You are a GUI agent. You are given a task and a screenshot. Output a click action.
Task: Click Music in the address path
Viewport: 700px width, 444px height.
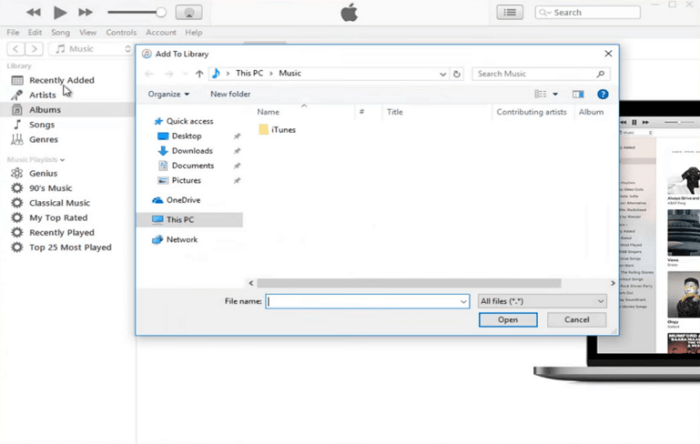pos(290,73)
